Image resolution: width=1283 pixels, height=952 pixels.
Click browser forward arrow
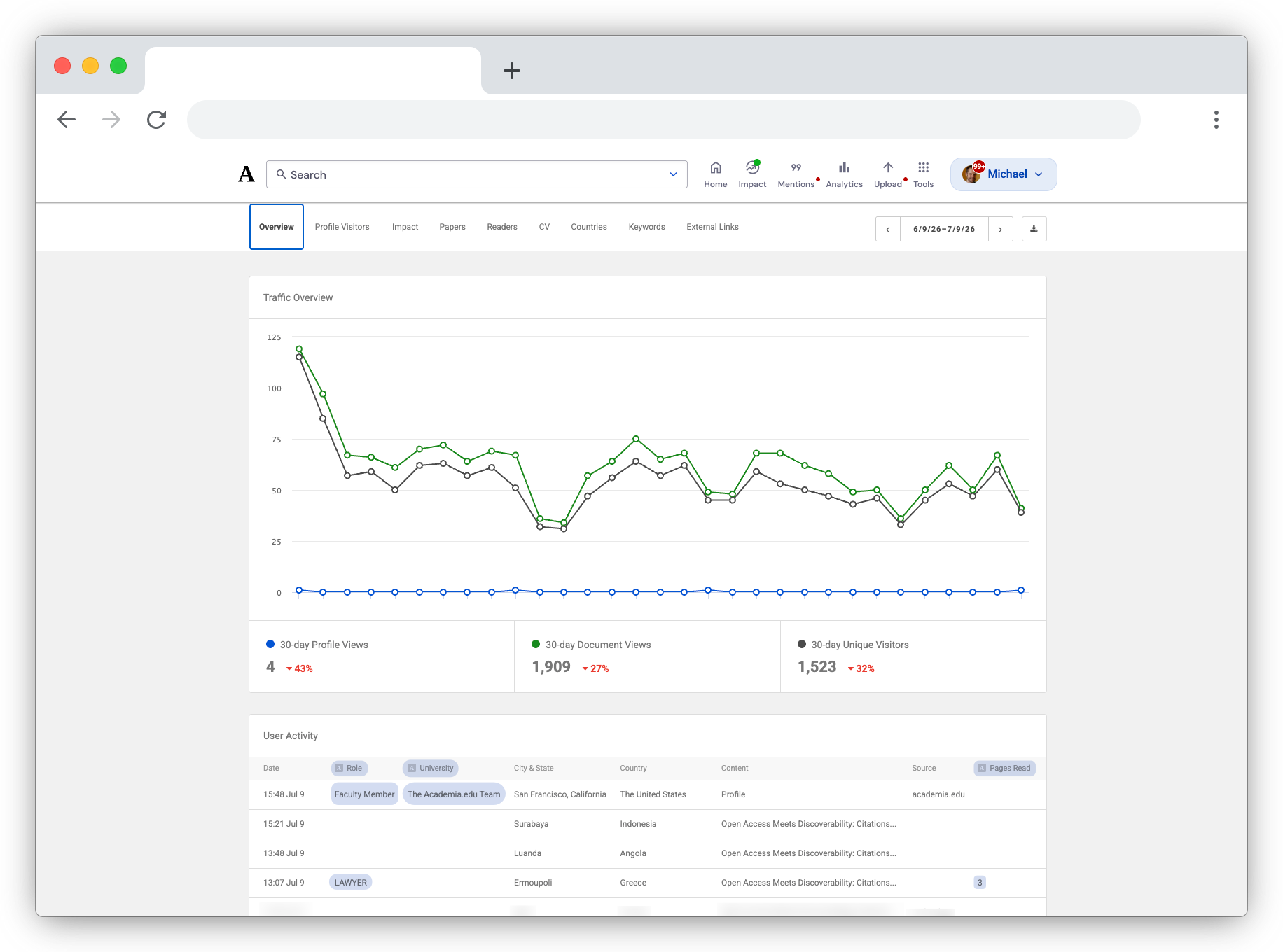pyautogui.click(x=111, y=120)
